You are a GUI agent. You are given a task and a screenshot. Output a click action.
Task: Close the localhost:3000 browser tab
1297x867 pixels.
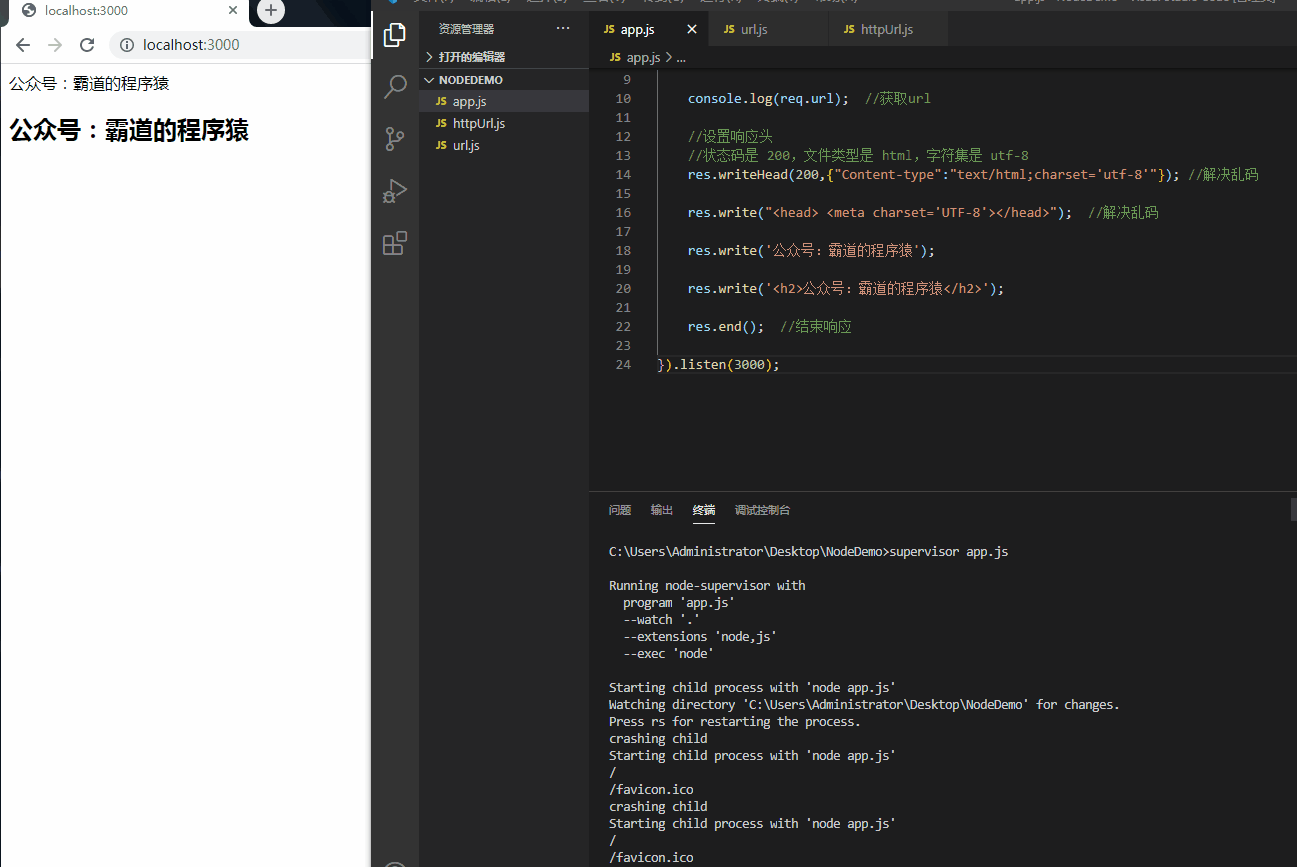pyautogui.click(x=233, y=11)
